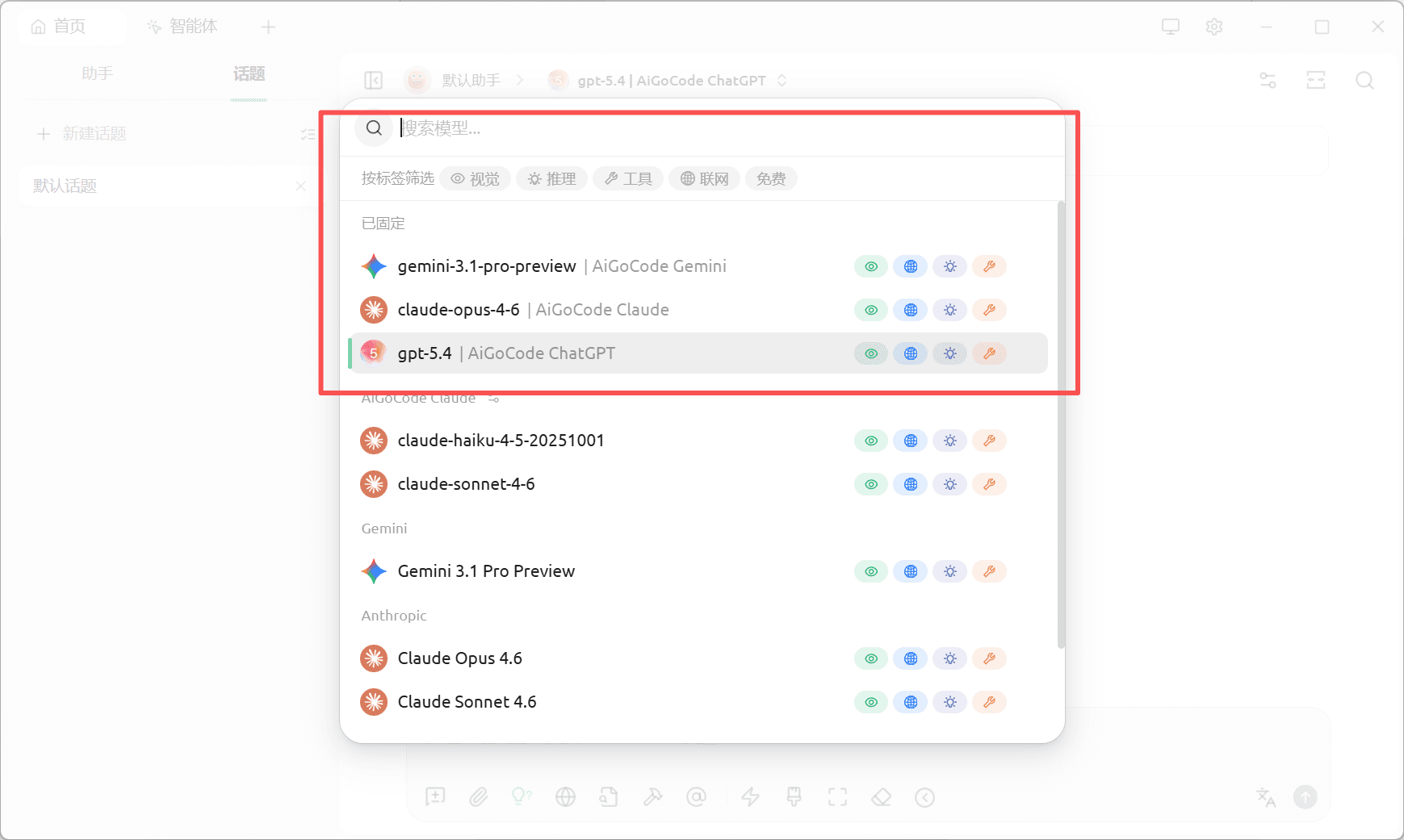Click the 默认助手 assistant breadcrumb
The height and width of the screenshot is (840, 1404).
click(x=453, y=81)
